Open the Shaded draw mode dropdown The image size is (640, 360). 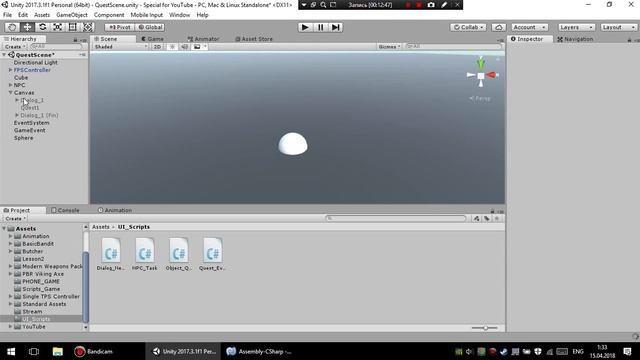coord(121,47)
